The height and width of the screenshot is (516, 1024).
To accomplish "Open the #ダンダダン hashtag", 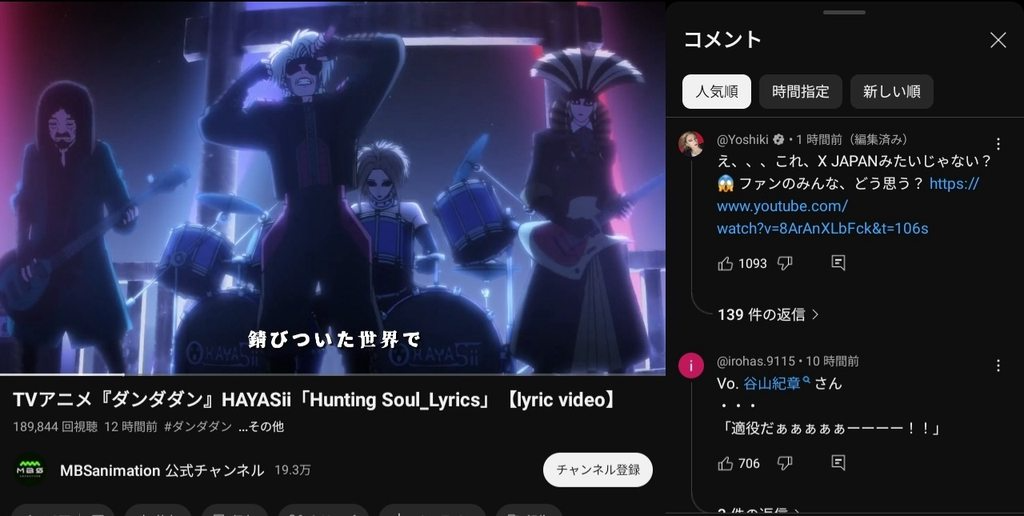I will pyautogui.click(x=198, y=427).
